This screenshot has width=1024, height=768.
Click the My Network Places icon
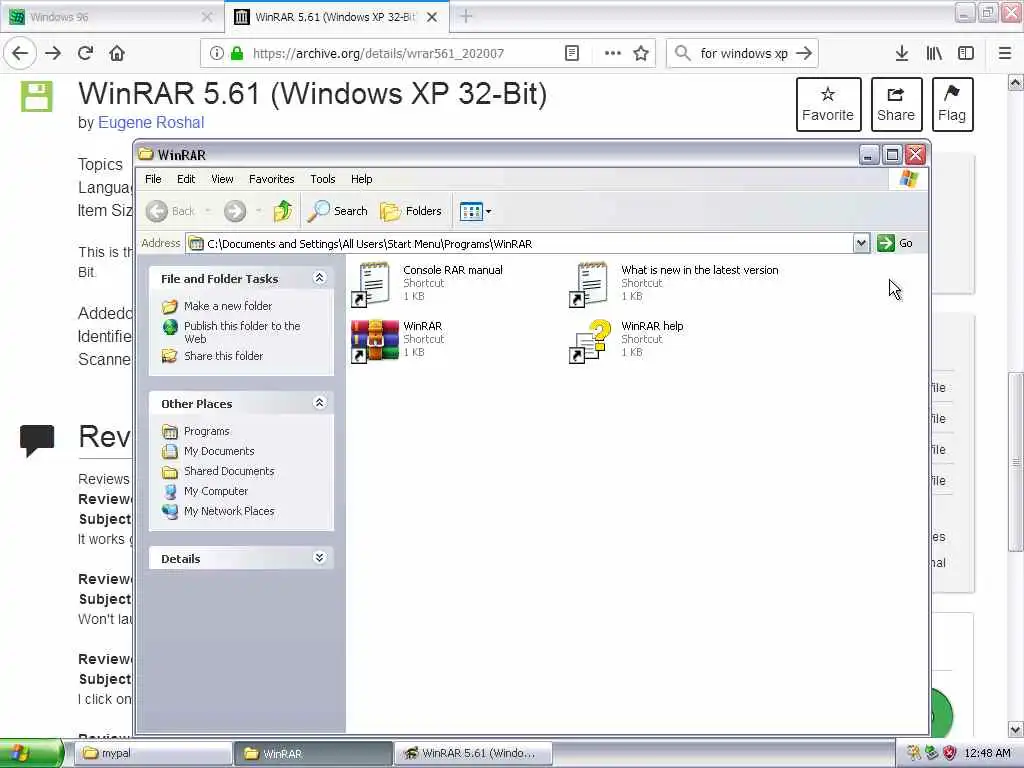(170, 511)
